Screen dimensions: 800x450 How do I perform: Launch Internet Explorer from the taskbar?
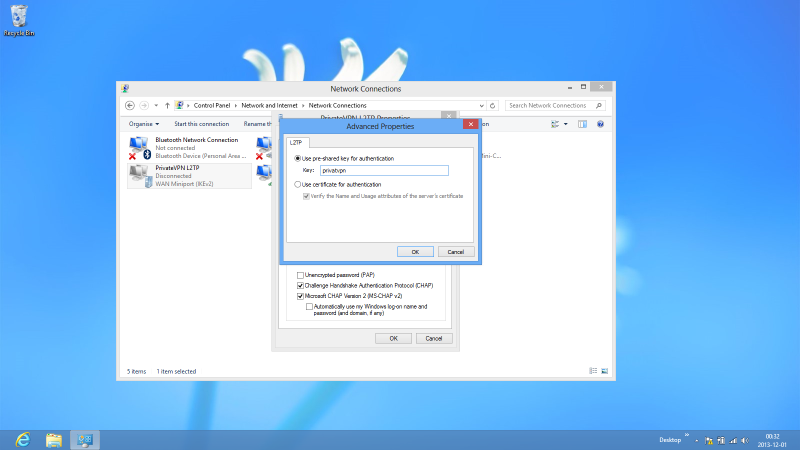pos(21,439)
